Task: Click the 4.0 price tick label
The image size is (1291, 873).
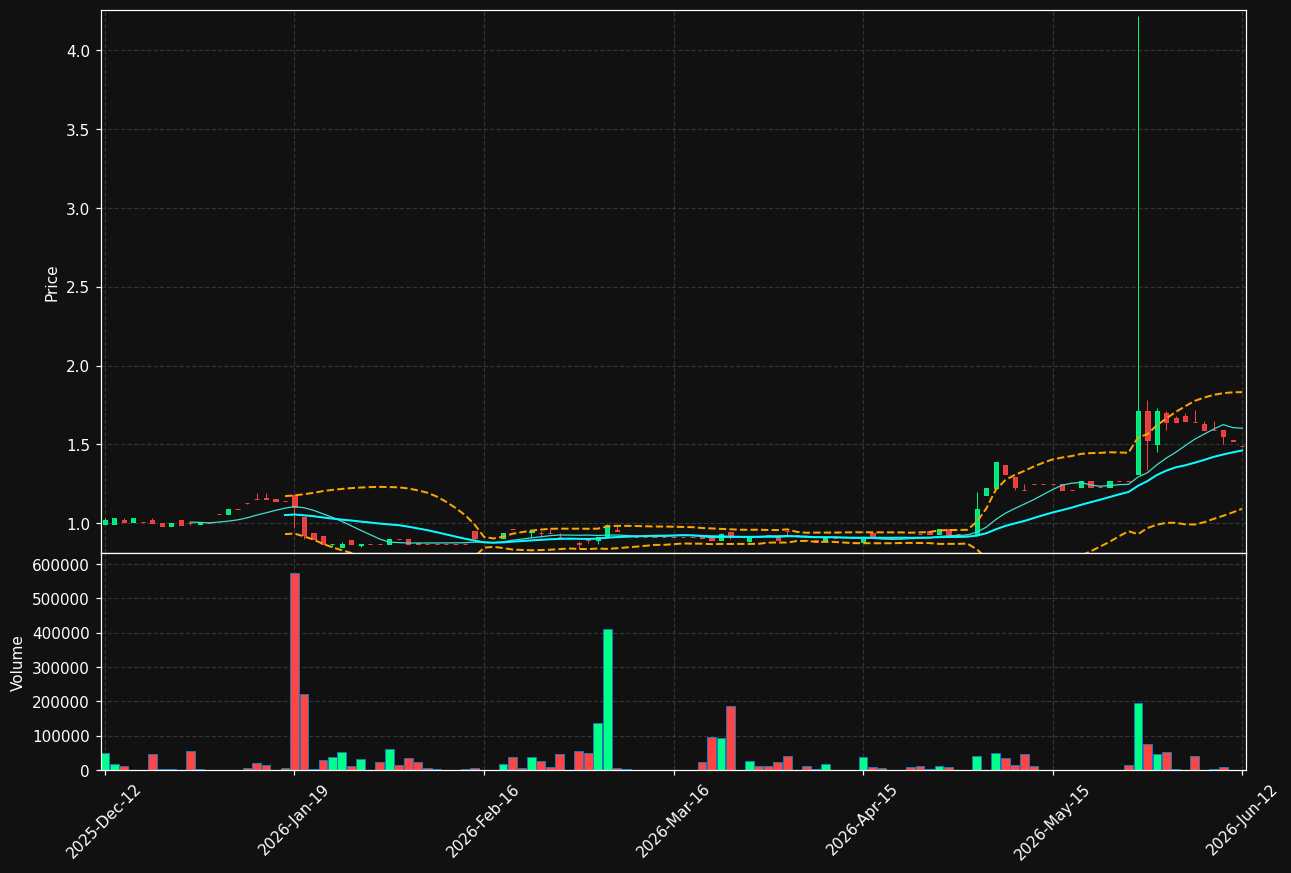Action: [x=78, y=51]
